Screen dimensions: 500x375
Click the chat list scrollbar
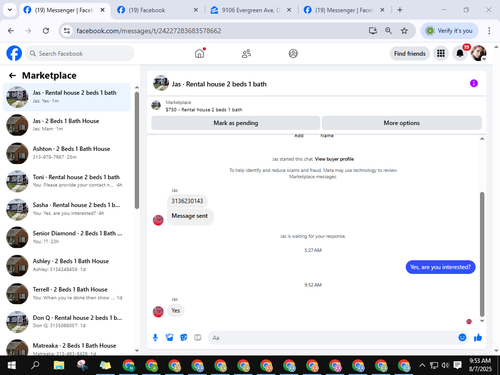[x=137, y=150]
